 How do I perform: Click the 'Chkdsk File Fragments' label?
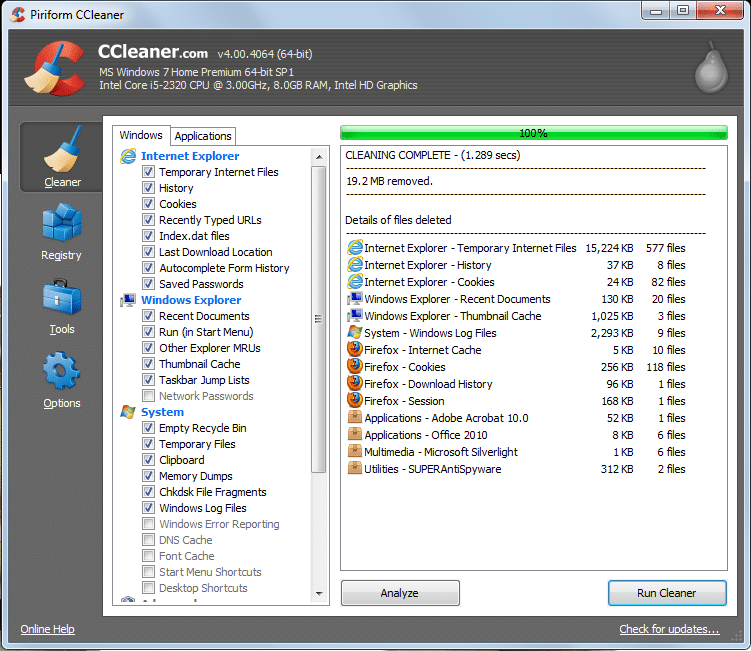click(213, 492)
